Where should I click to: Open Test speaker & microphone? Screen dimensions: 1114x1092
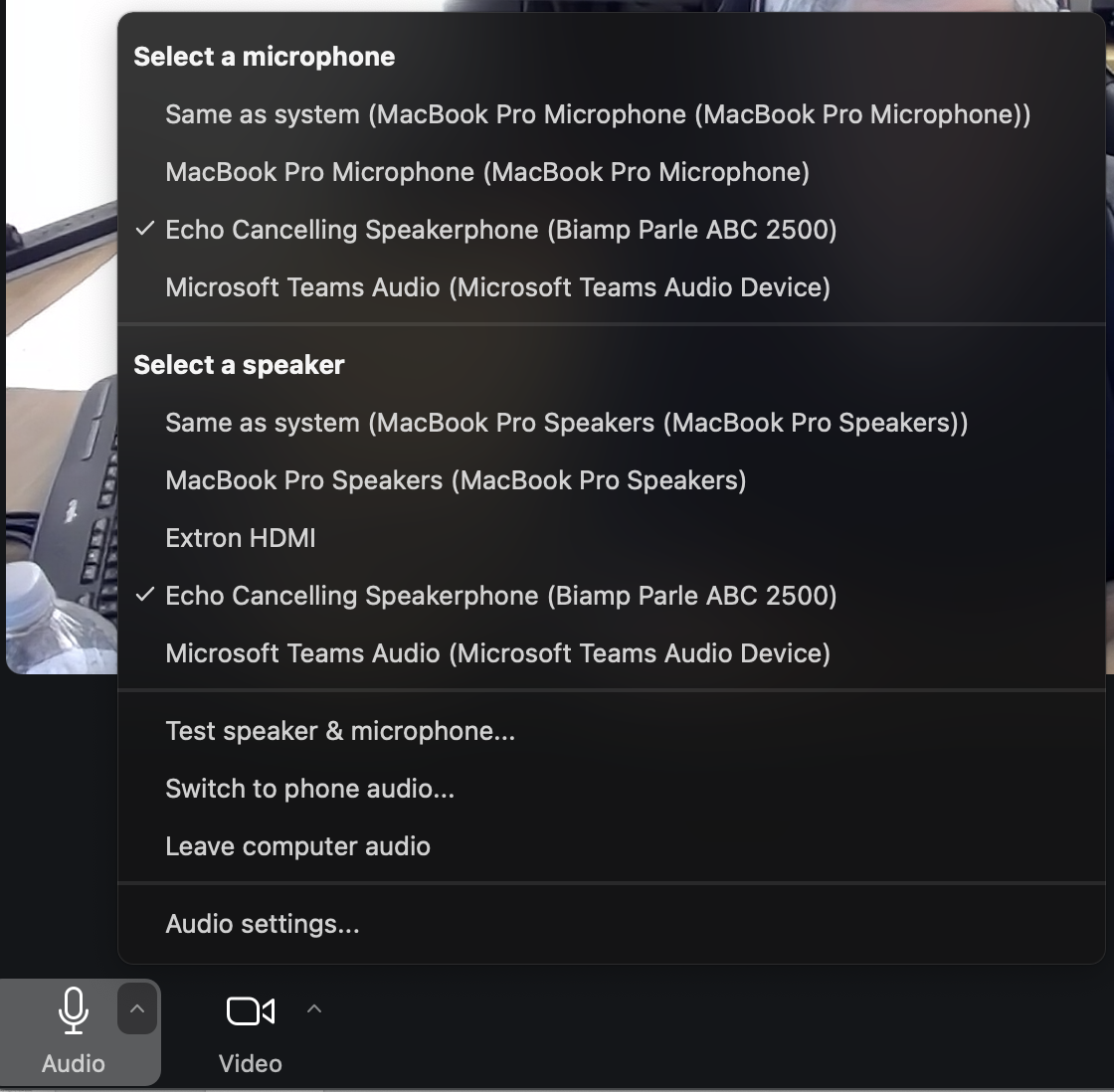point(611,731)
